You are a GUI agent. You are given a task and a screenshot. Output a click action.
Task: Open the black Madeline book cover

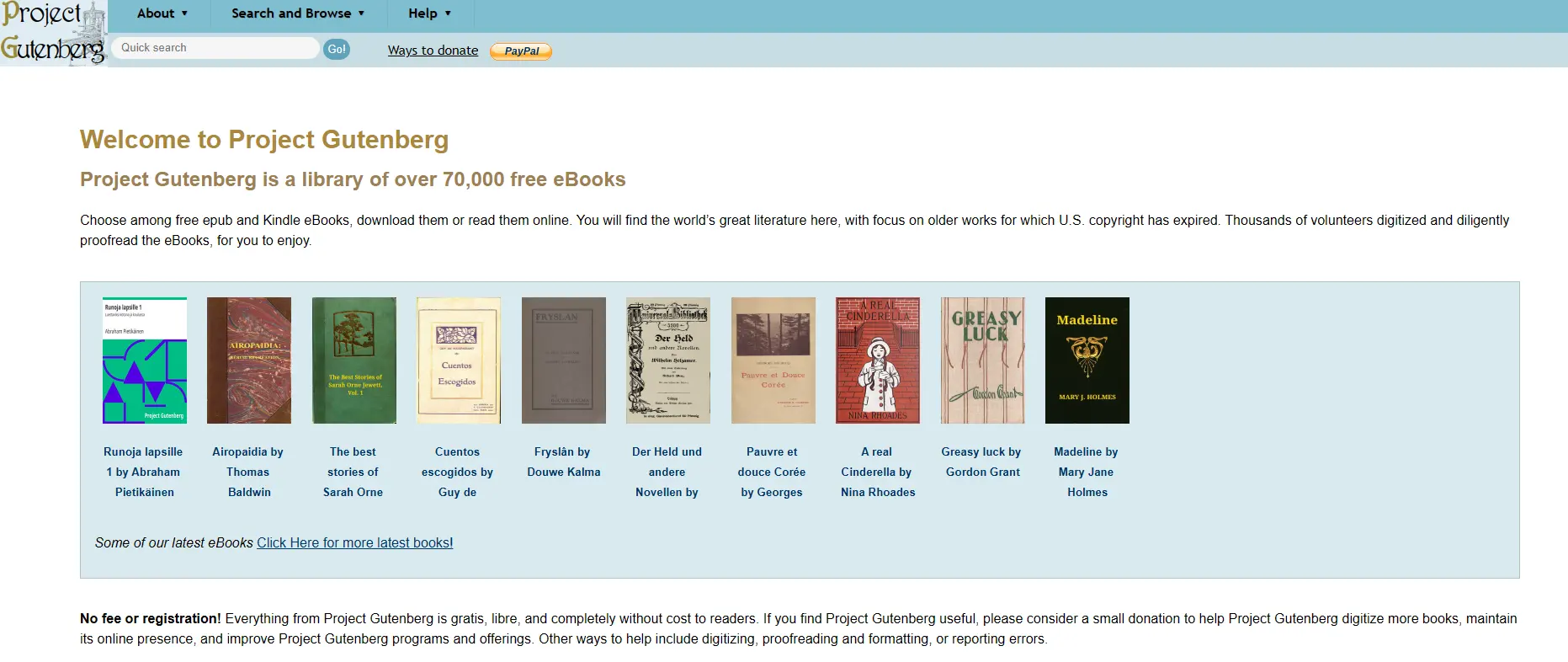click(1087, 360)
